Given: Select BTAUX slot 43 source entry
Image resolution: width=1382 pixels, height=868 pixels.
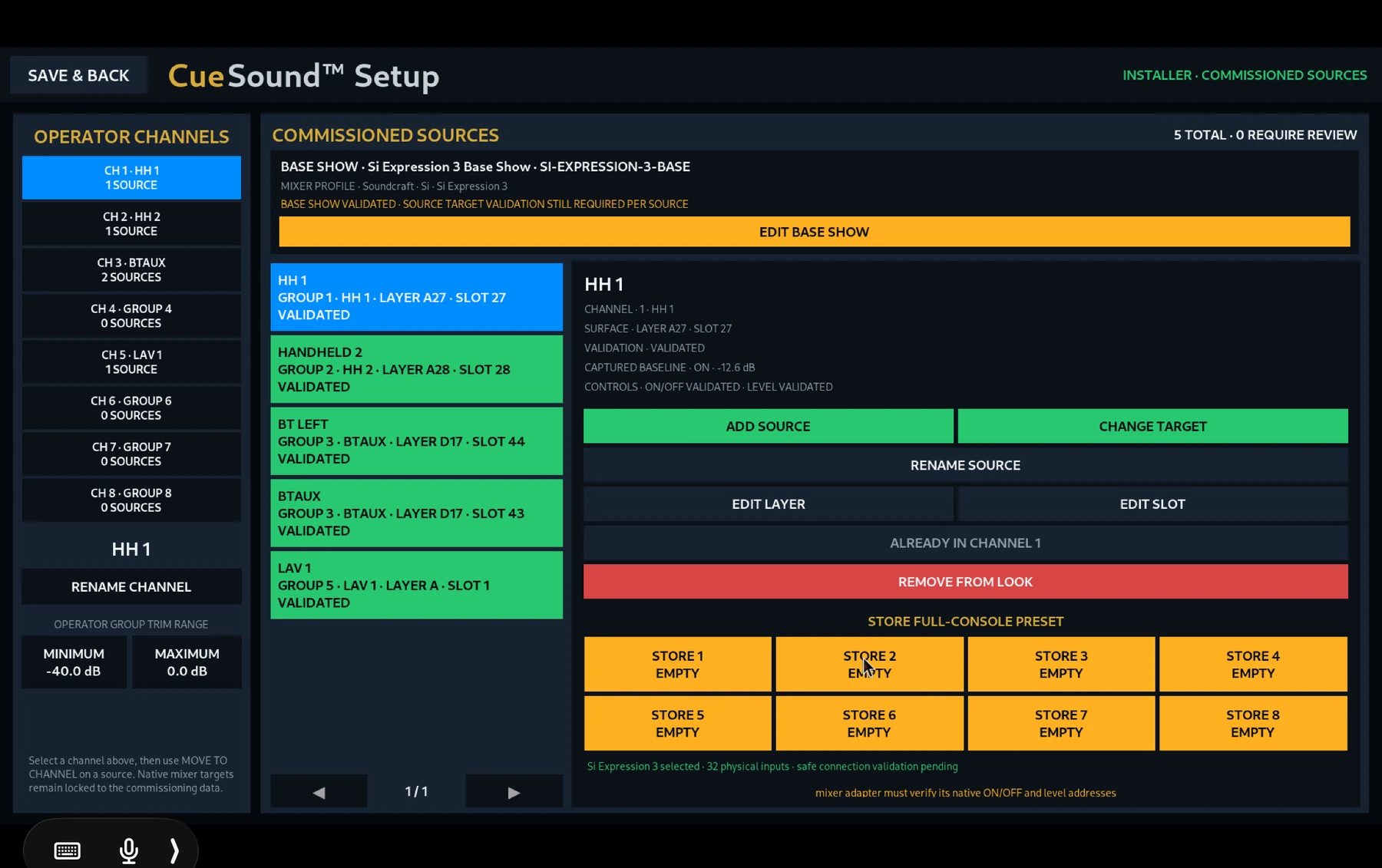Looking at the screenshot, I should [x=416, y=513].
